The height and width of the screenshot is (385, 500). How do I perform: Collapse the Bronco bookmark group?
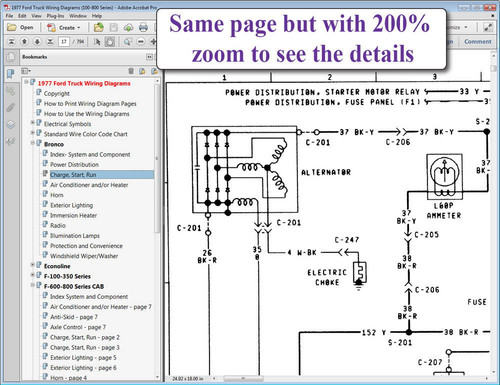[x=33, y=143]
